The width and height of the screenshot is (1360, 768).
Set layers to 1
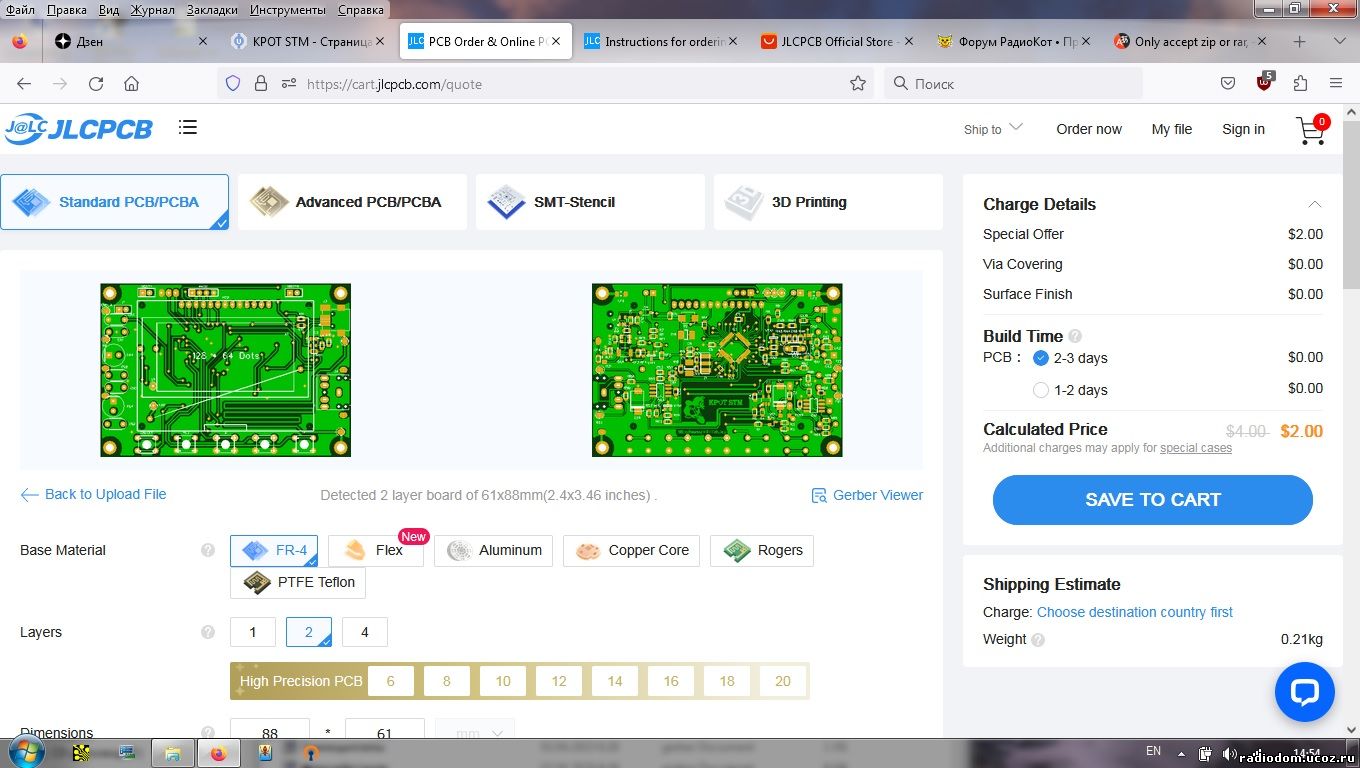(x=253, y=632)
